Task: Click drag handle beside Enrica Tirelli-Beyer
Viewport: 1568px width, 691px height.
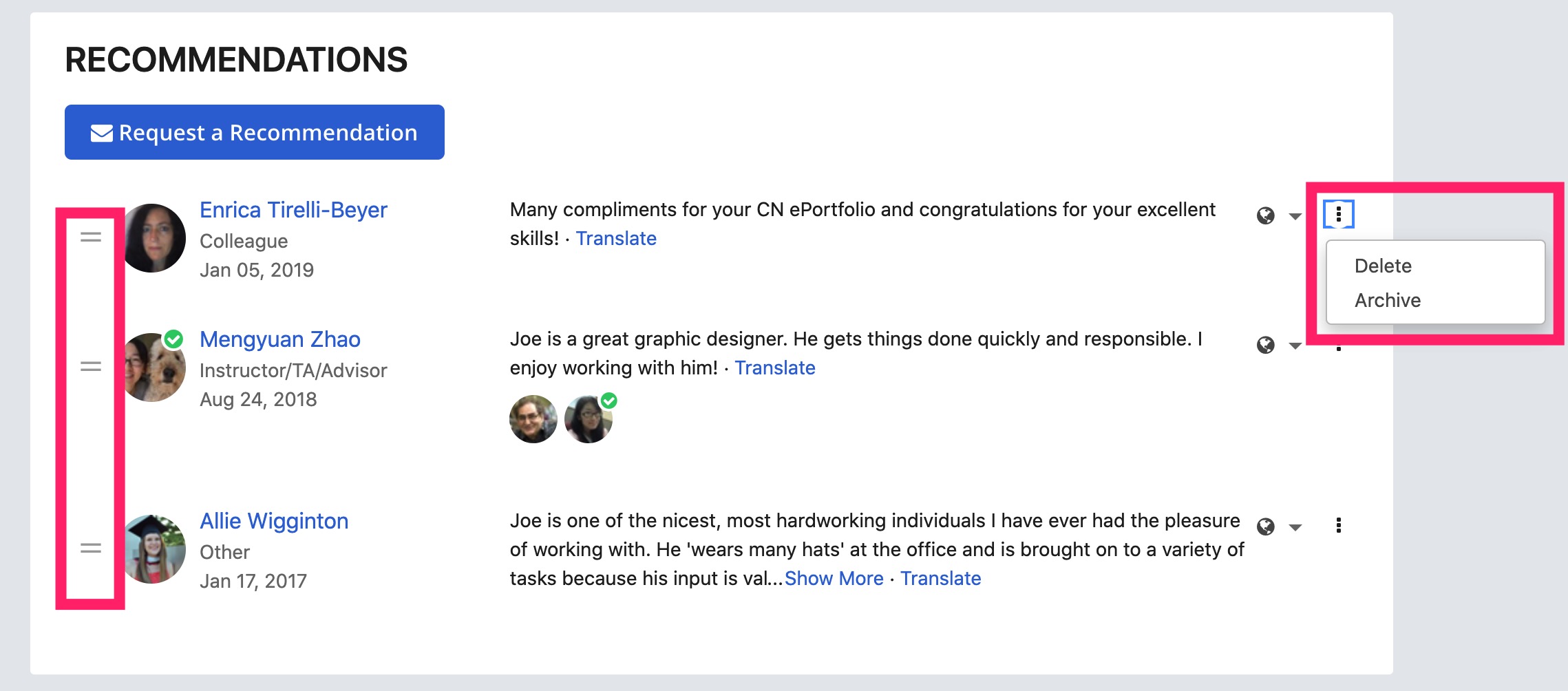Action: click(91, 237)
